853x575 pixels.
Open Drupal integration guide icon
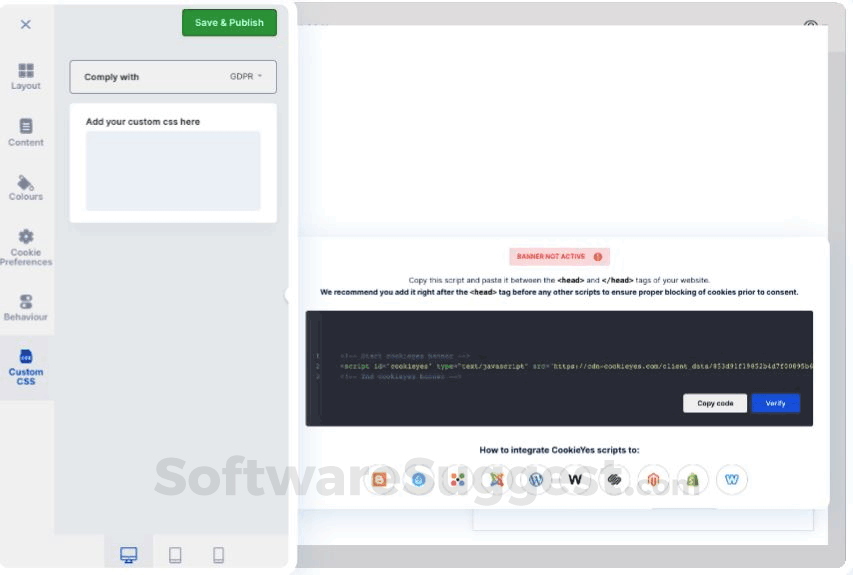click(x=418, y=479)
